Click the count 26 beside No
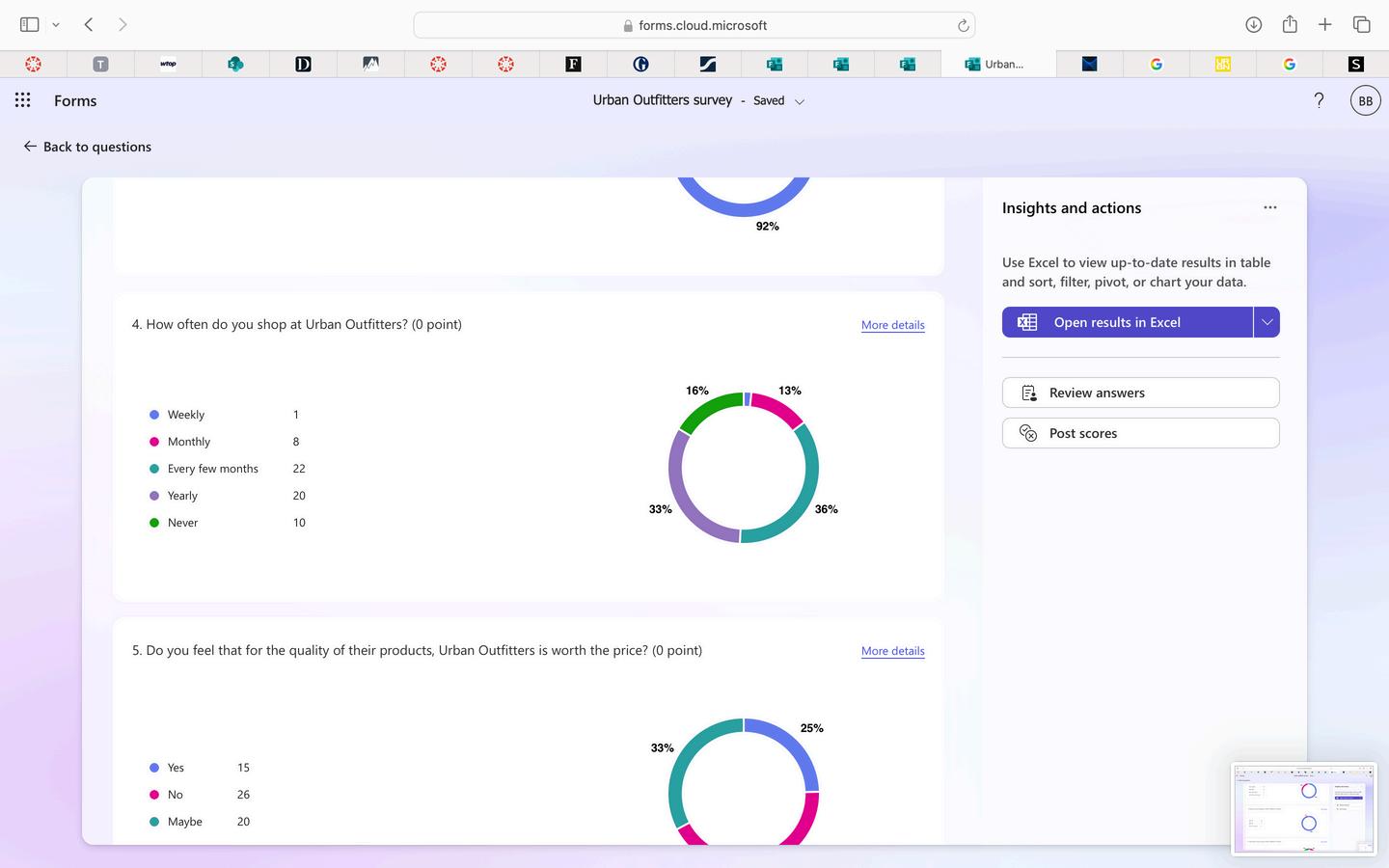 coord(243,795)
